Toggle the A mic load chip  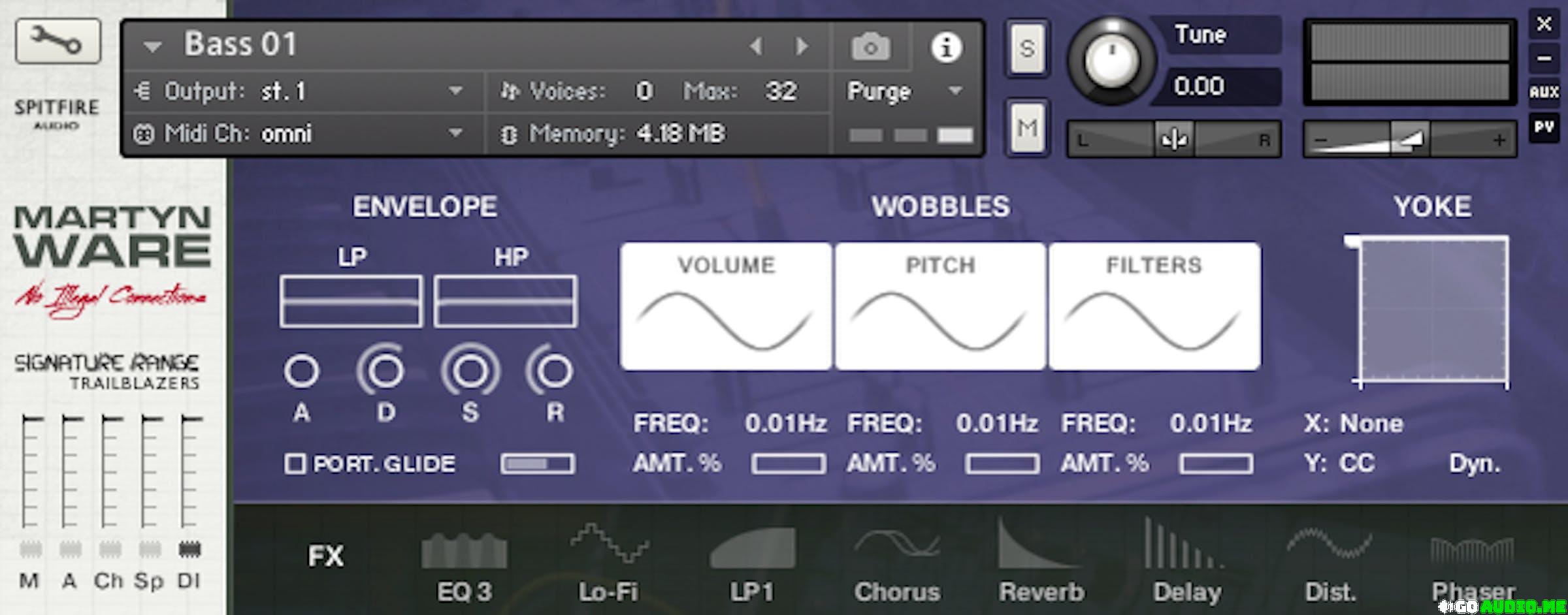(70, 549)
